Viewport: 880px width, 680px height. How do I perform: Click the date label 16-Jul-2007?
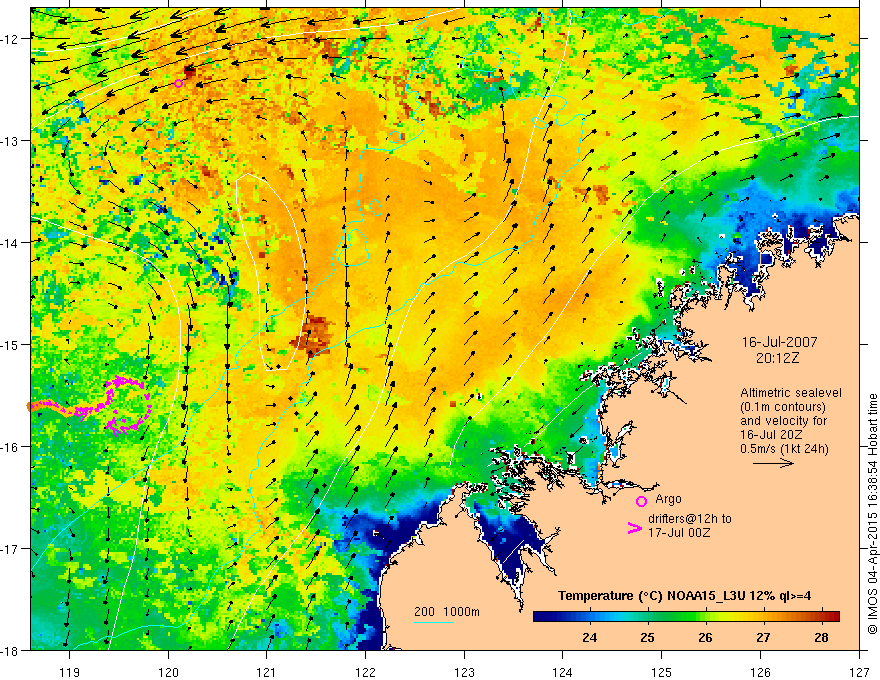[779, 342]
